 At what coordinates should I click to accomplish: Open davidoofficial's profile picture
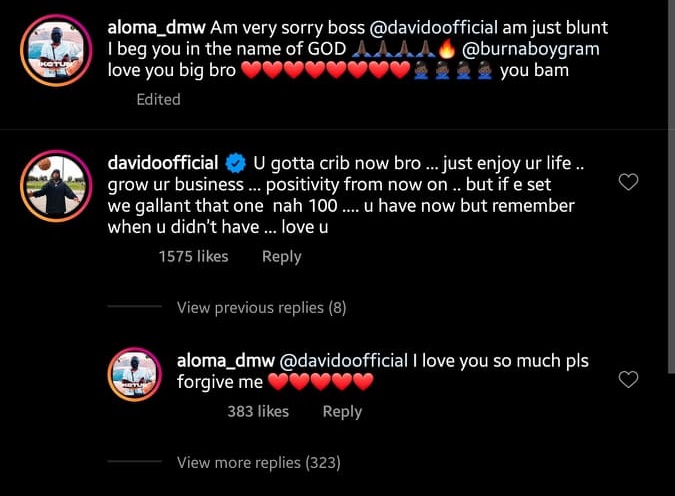coord(56,186)
